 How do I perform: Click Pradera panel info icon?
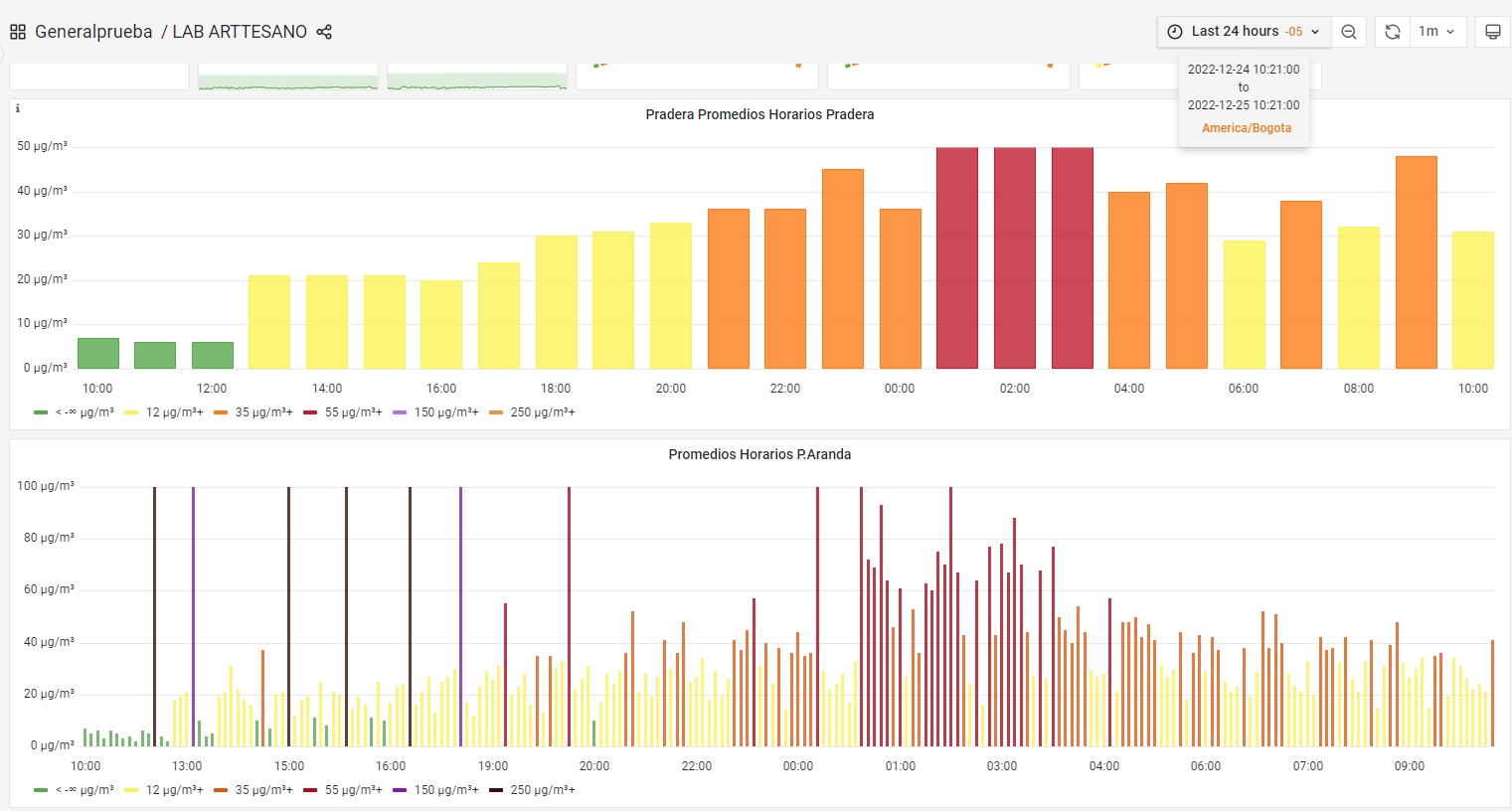point(18,108)
